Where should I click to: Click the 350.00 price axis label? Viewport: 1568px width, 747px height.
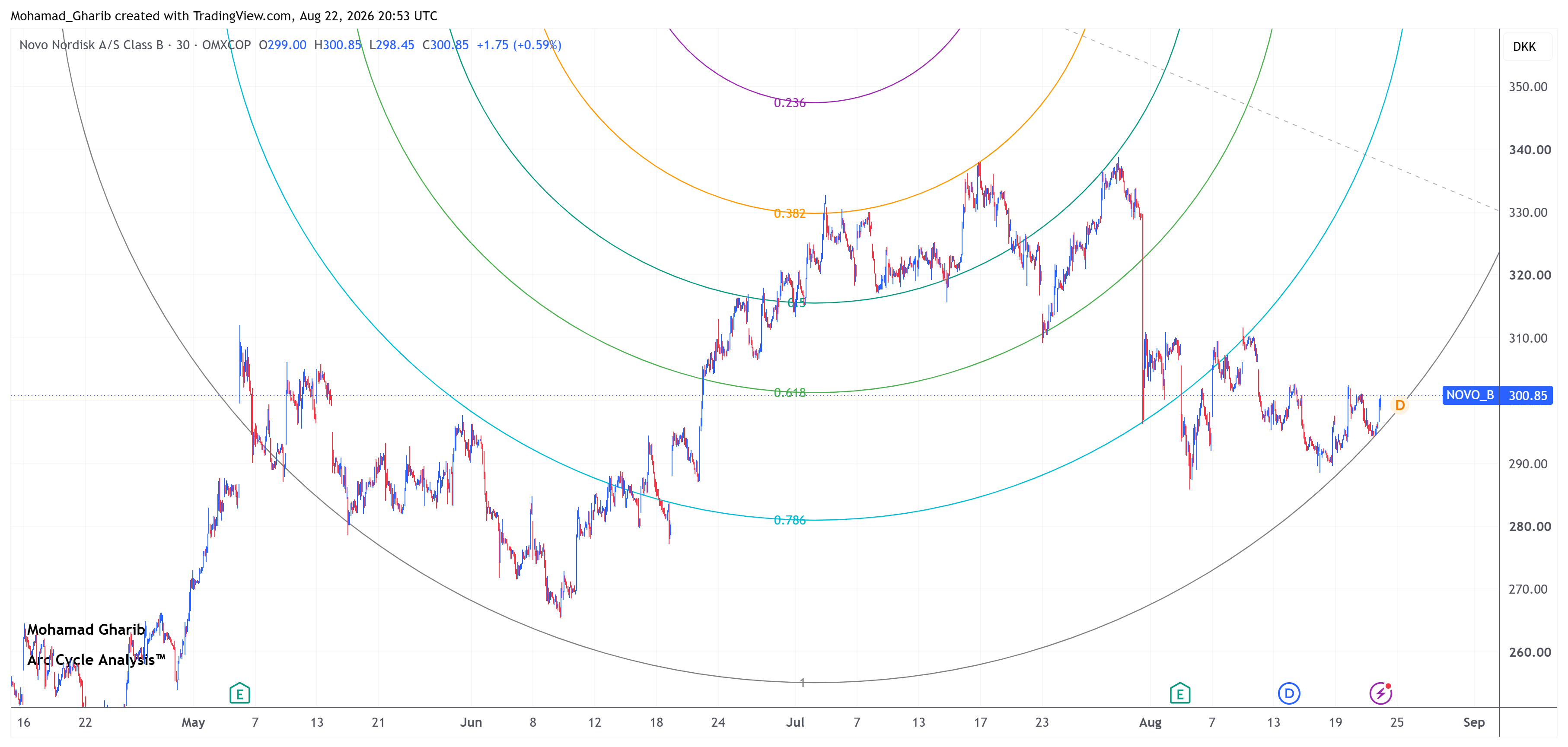click(1528, 87)
